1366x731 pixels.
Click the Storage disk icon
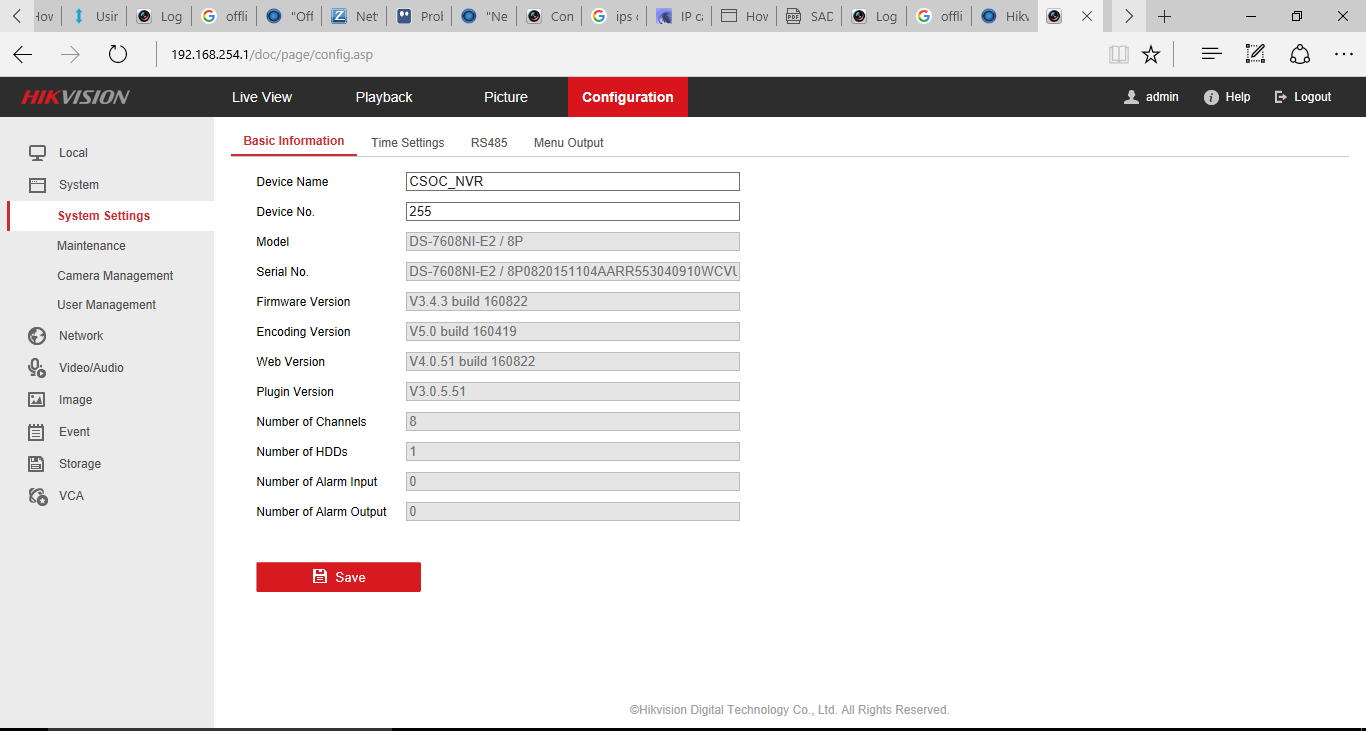(37, 464)
